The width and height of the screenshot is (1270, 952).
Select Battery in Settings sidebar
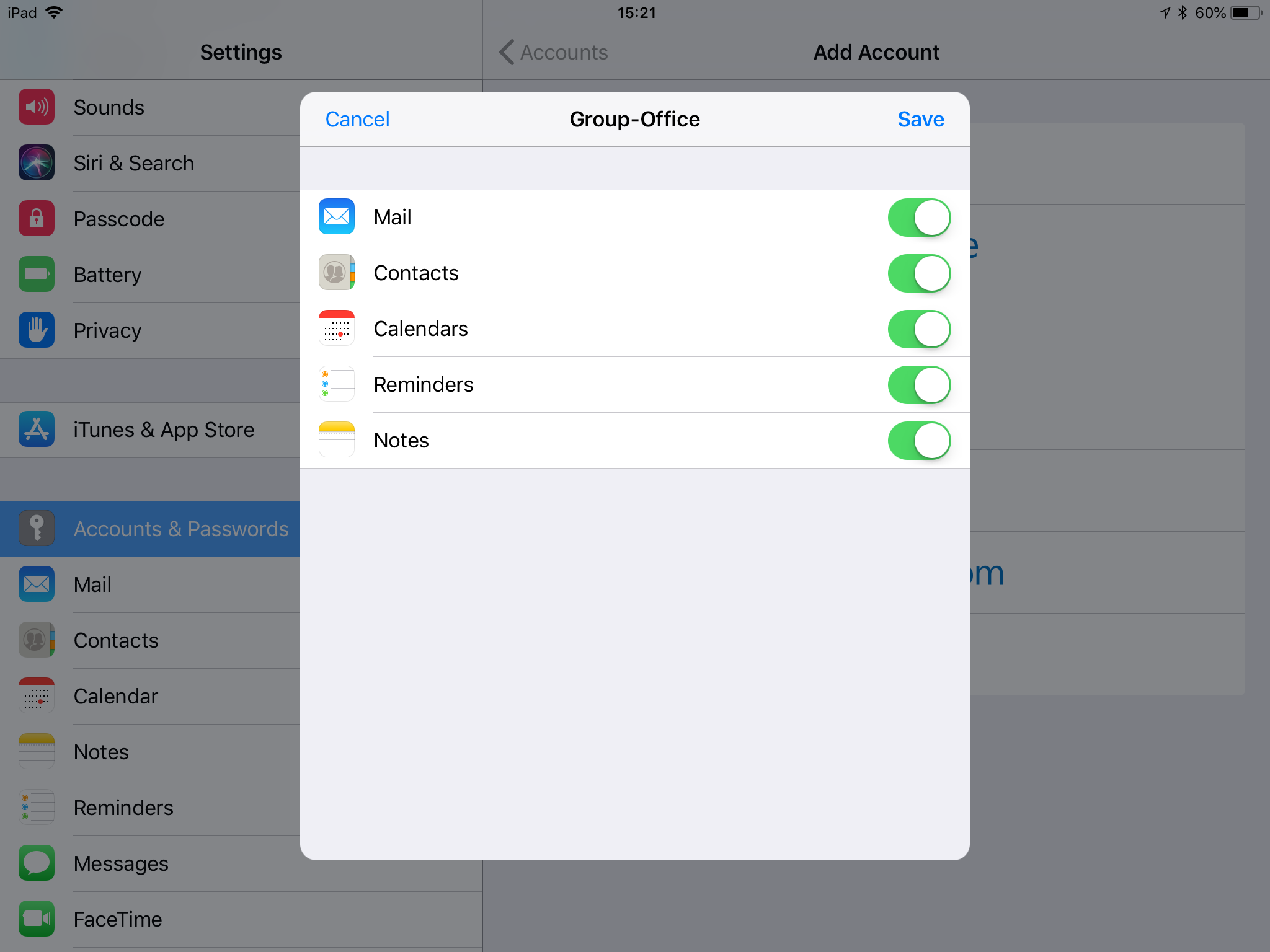pos(150,275)
